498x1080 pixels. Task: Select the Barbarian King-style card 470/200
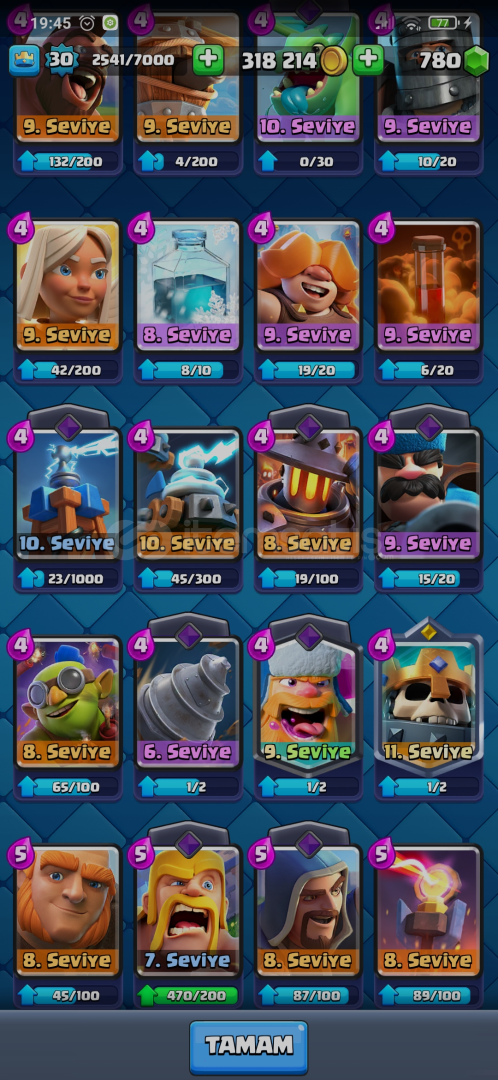click(x=188, y=917)
